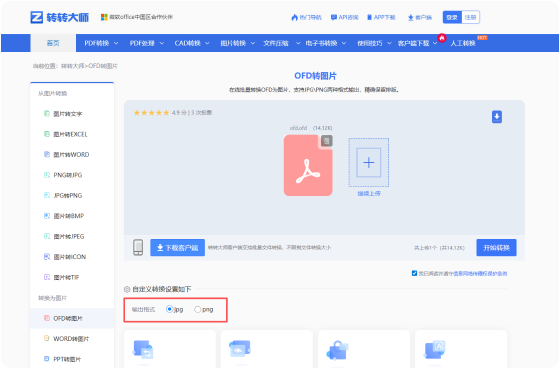This screenshot has height=369, width=560.
Task: Open the API咨询 chat icon link
Action: coord(345,17)
